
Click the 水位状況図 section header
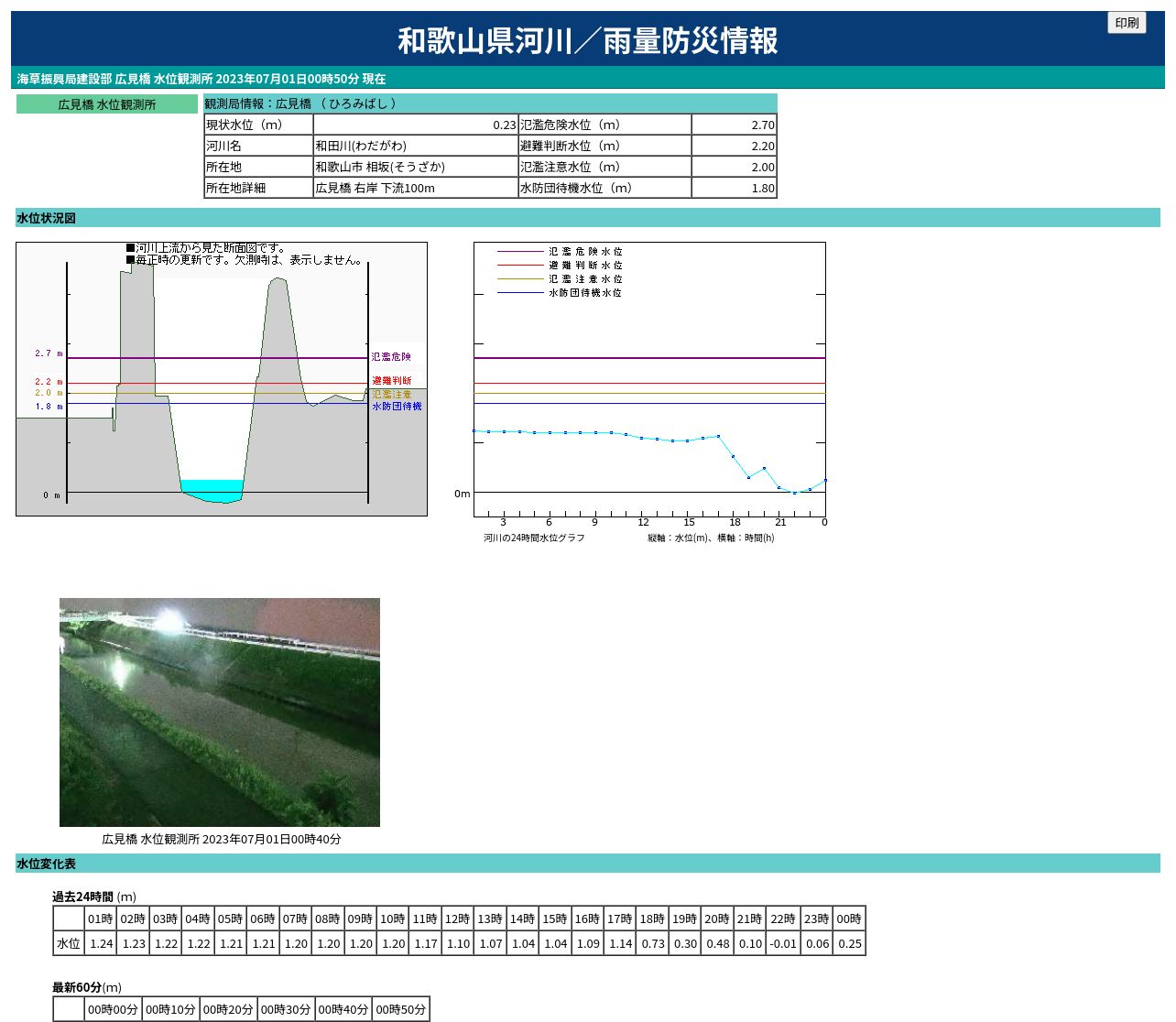[x=46, y=218]
